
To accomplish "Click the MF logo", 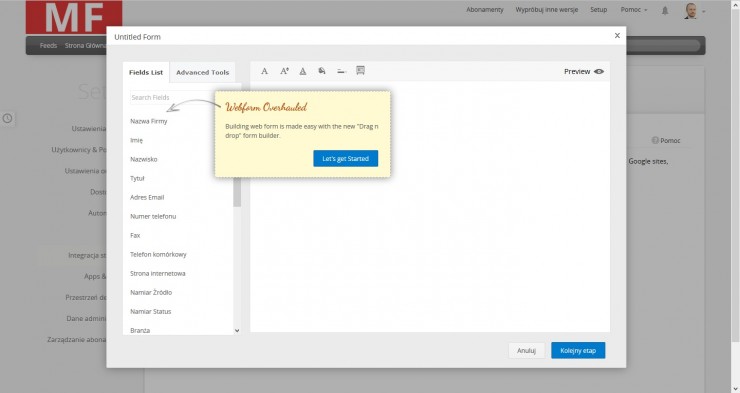I will click(x=74, y=17).
